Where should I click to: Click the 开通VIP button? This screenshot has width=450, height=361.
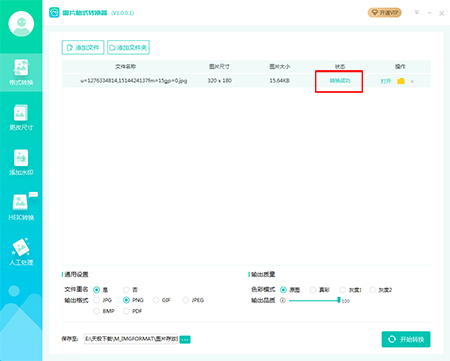pos(384,13)
